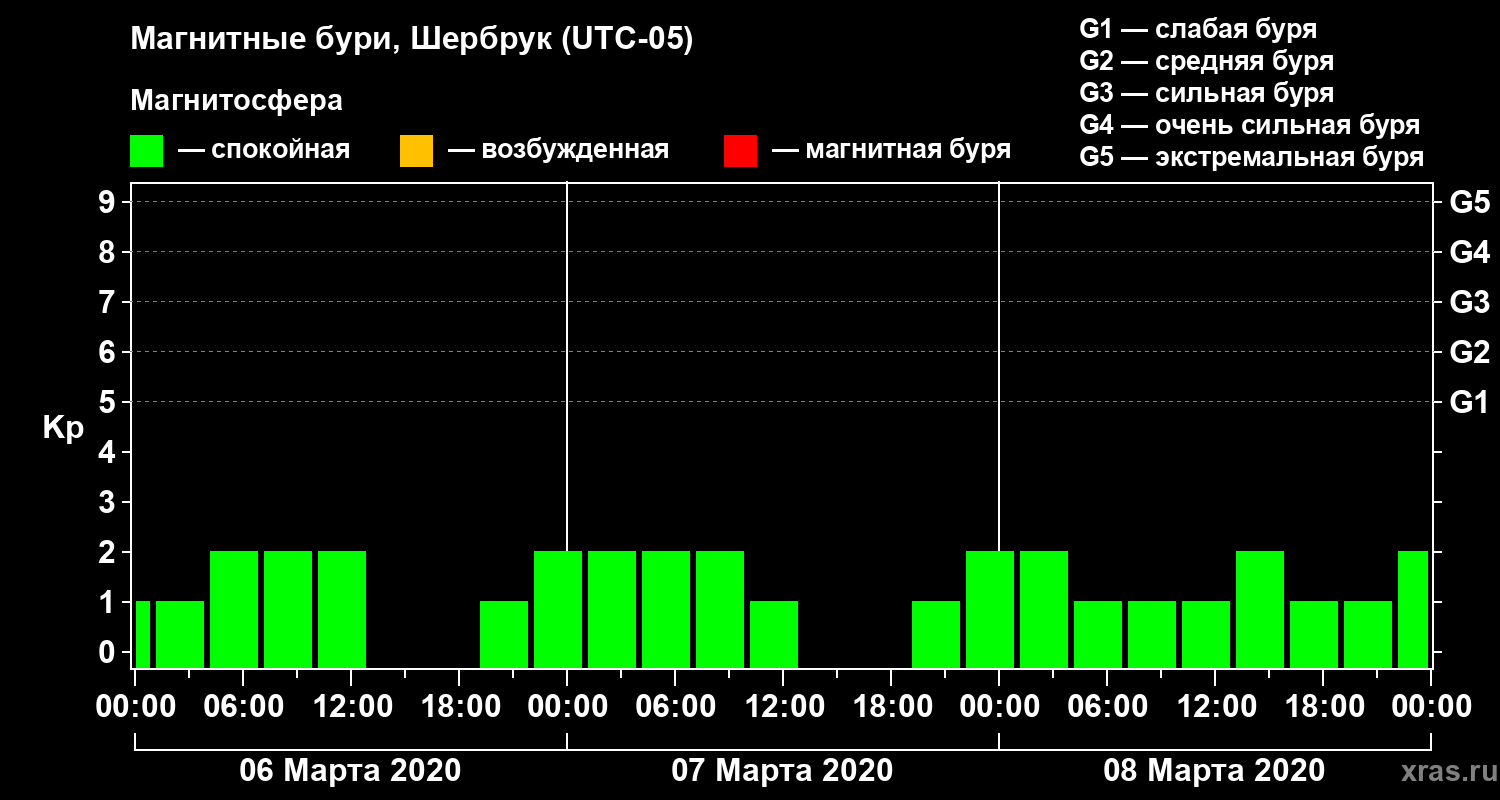Click the '06 Марта 2020' date label

point(350,771)
